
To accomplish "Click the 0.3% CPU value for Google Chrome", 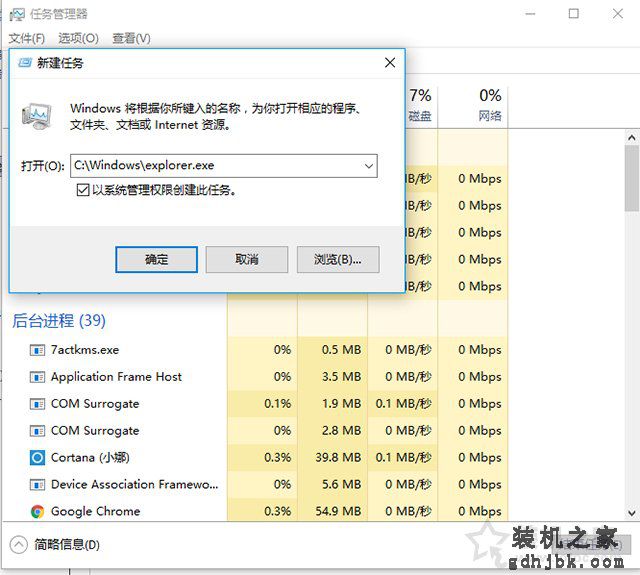I will click(x=278, y=511).
